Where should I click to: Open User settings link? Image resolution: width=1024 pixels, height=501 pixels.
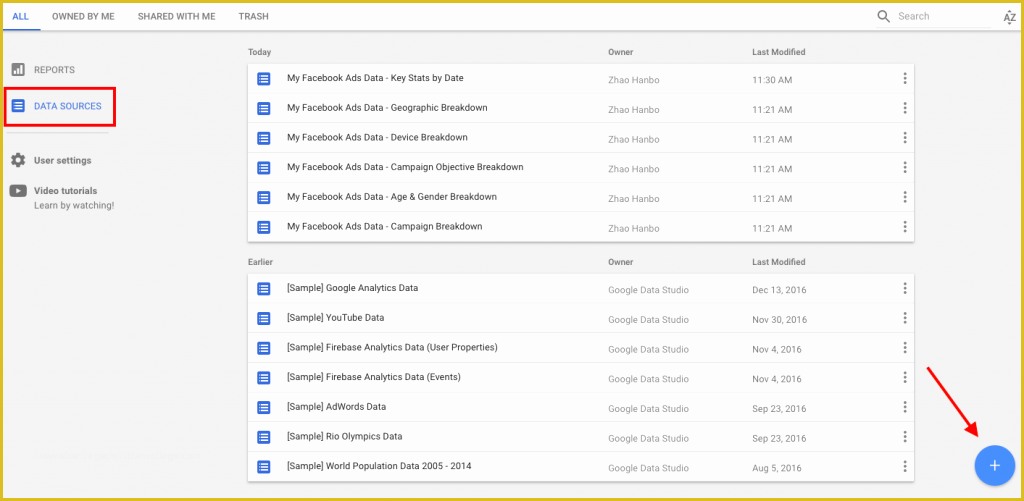pyautogui.click(x=63, y=160)
